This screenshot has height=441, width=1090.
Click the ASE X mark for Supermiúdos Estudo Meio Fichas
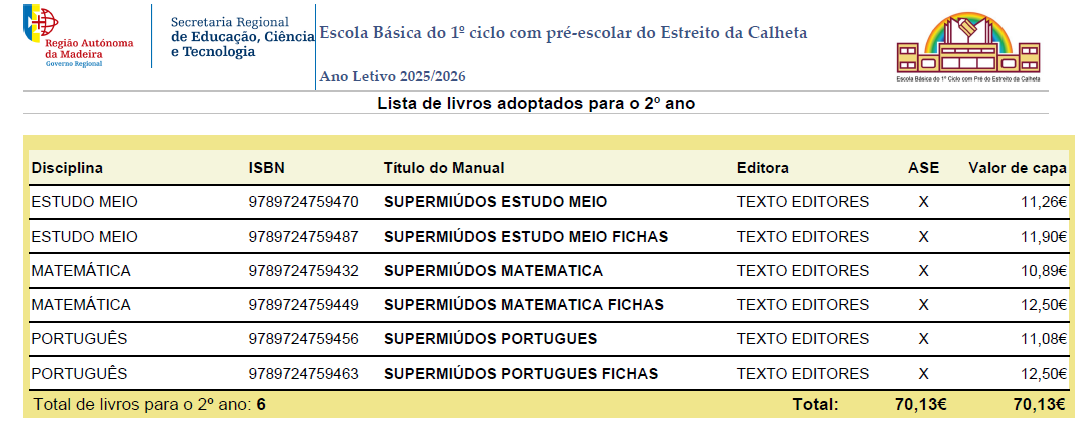[x=923, y=236]
